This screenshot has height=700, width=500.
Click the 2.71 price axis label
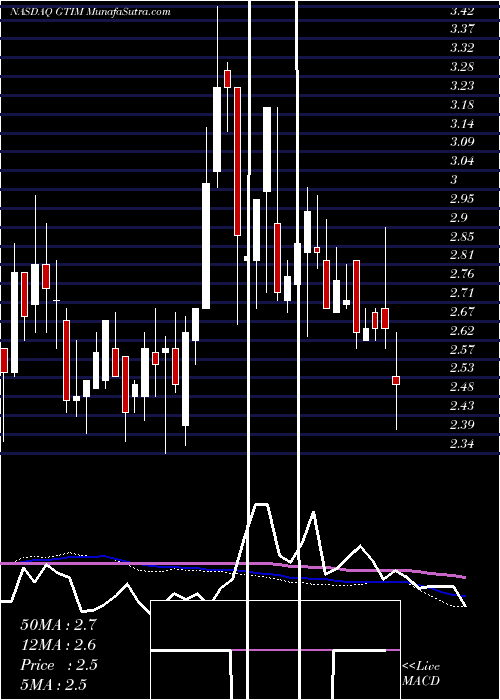tap(462, 293)
